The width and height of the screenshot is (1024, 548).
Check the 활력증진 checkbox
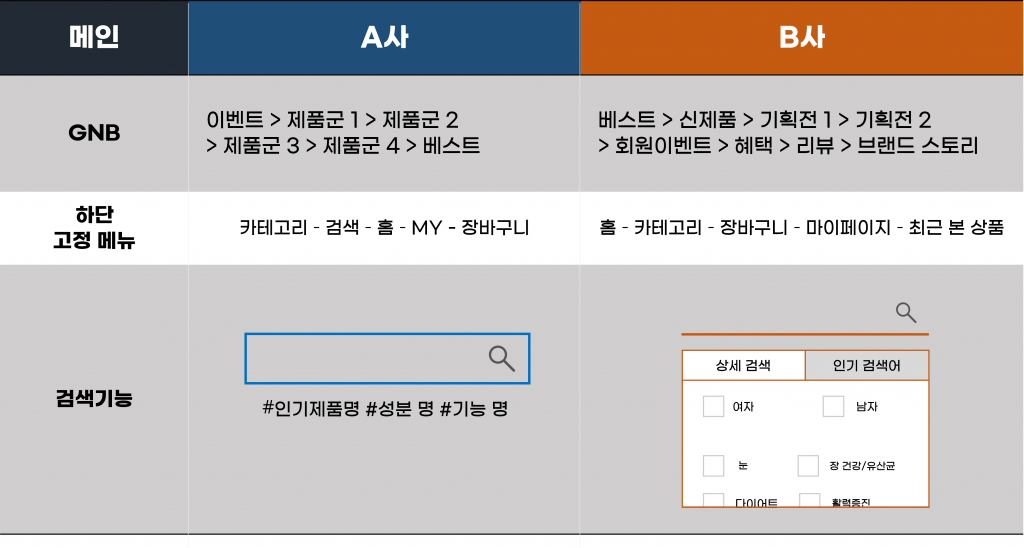click(809, 501)
